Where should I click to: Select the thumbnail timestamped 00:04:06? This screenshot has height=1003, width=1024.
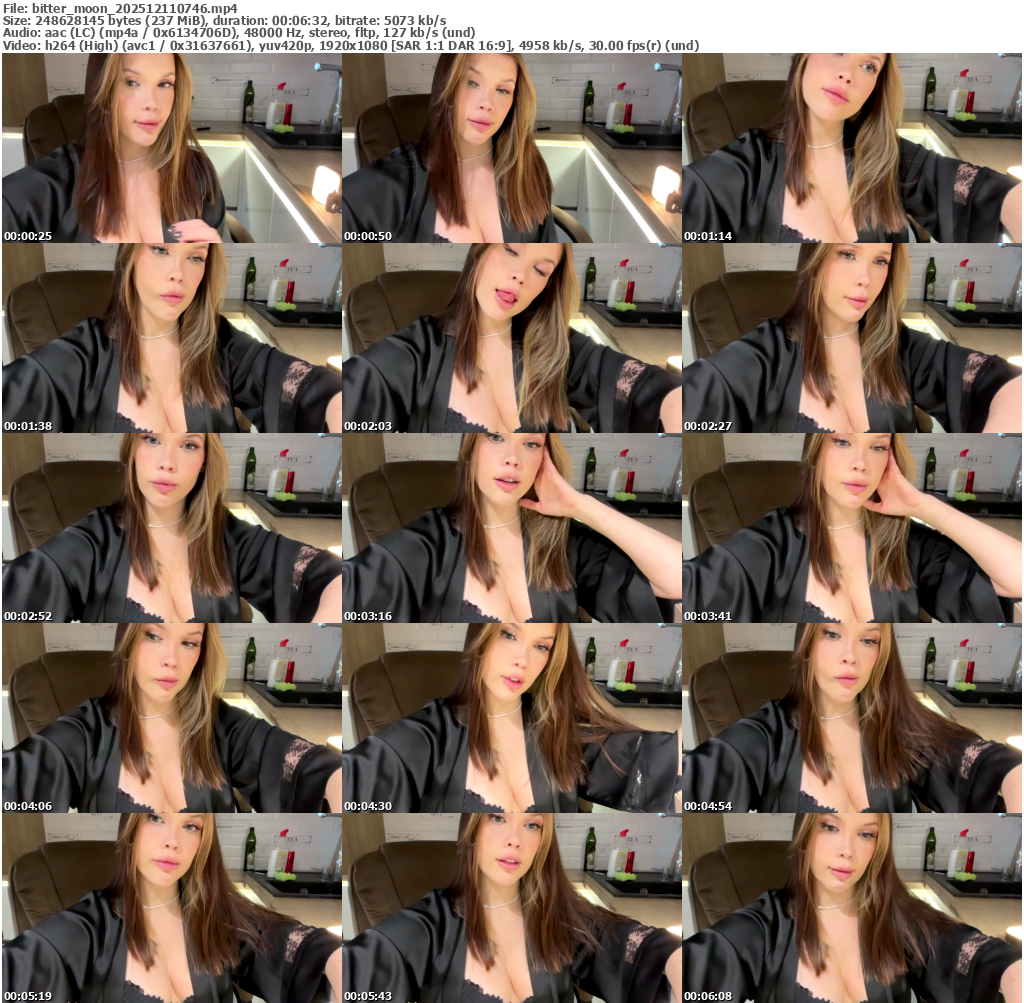coord(171,718)
